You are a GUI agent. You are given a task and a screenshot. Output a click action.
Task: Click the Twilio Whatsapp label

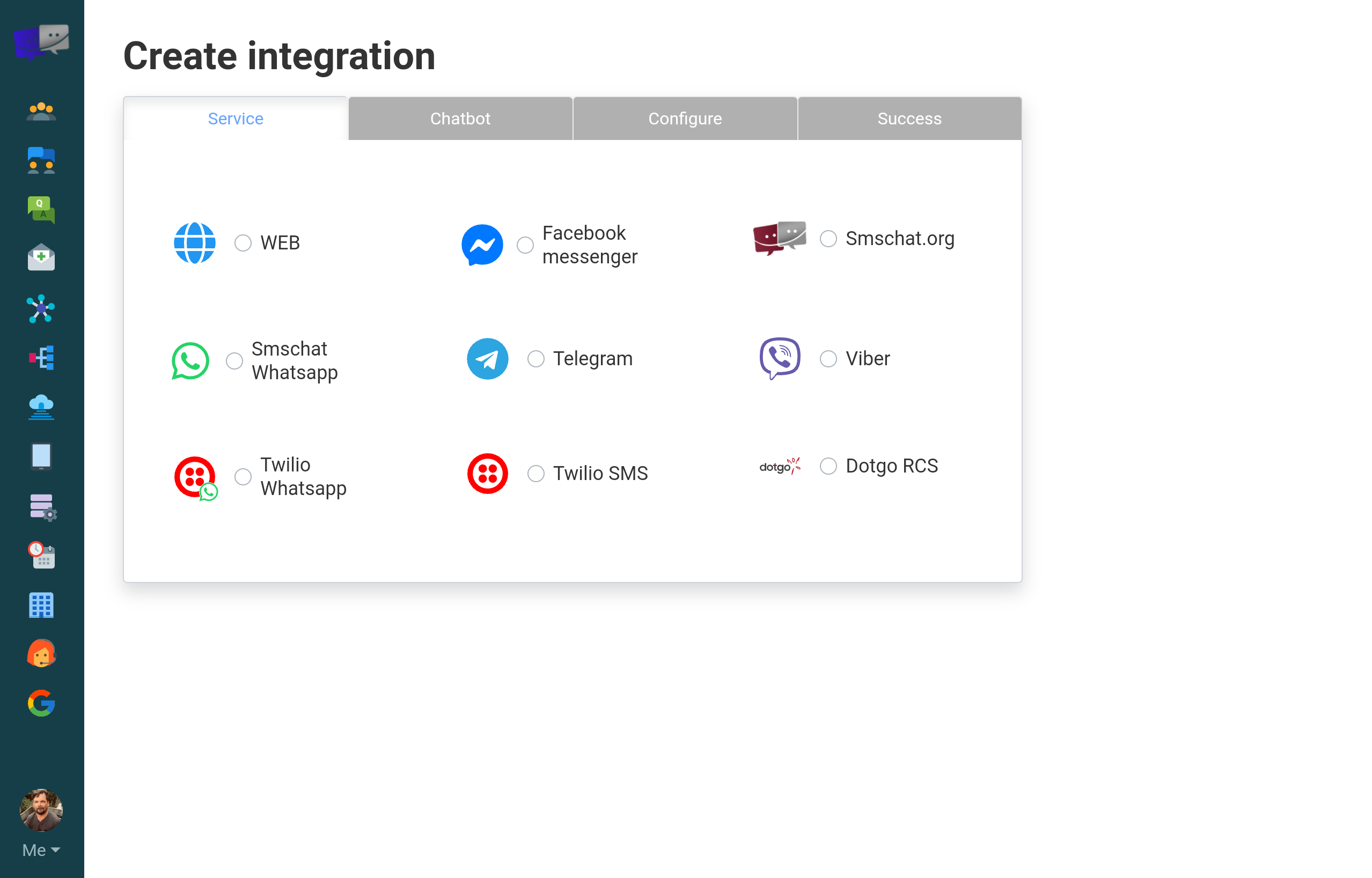tap(303, 477)
